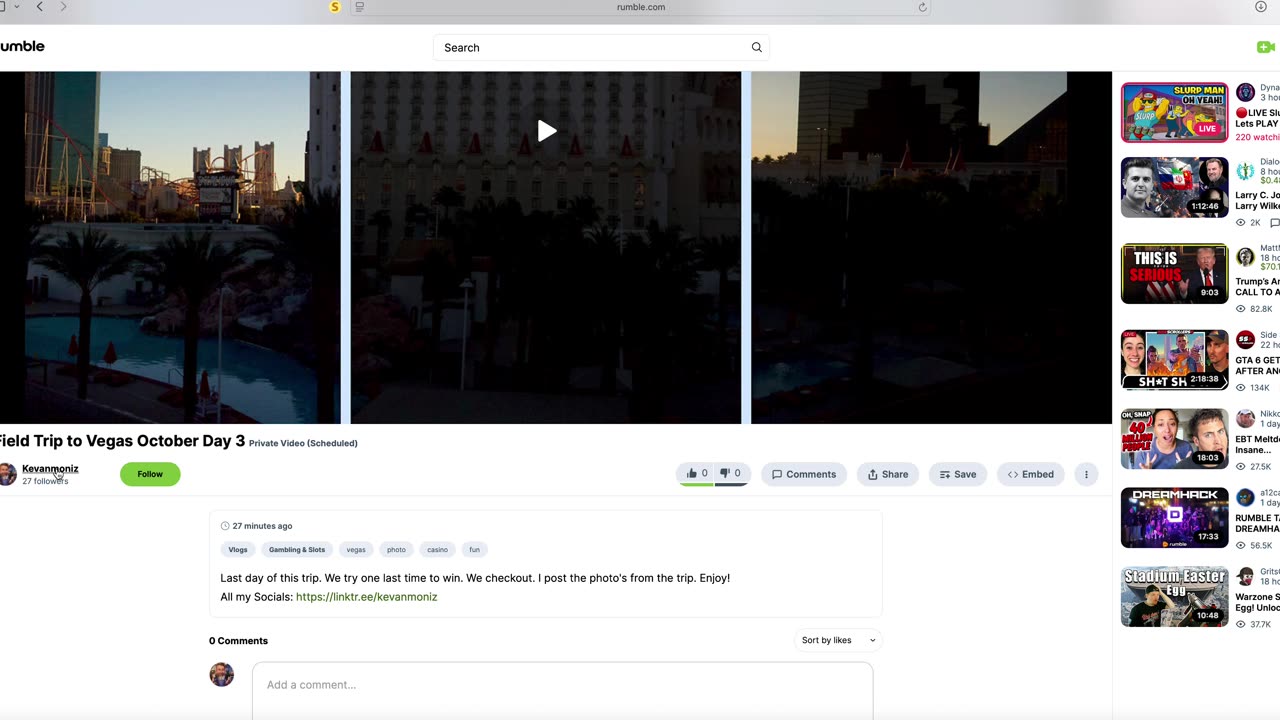The height and width of the screenshot is (720, 1280).
Task: Click the Private Video (Scheduled) label
Action: coord(303,443)
